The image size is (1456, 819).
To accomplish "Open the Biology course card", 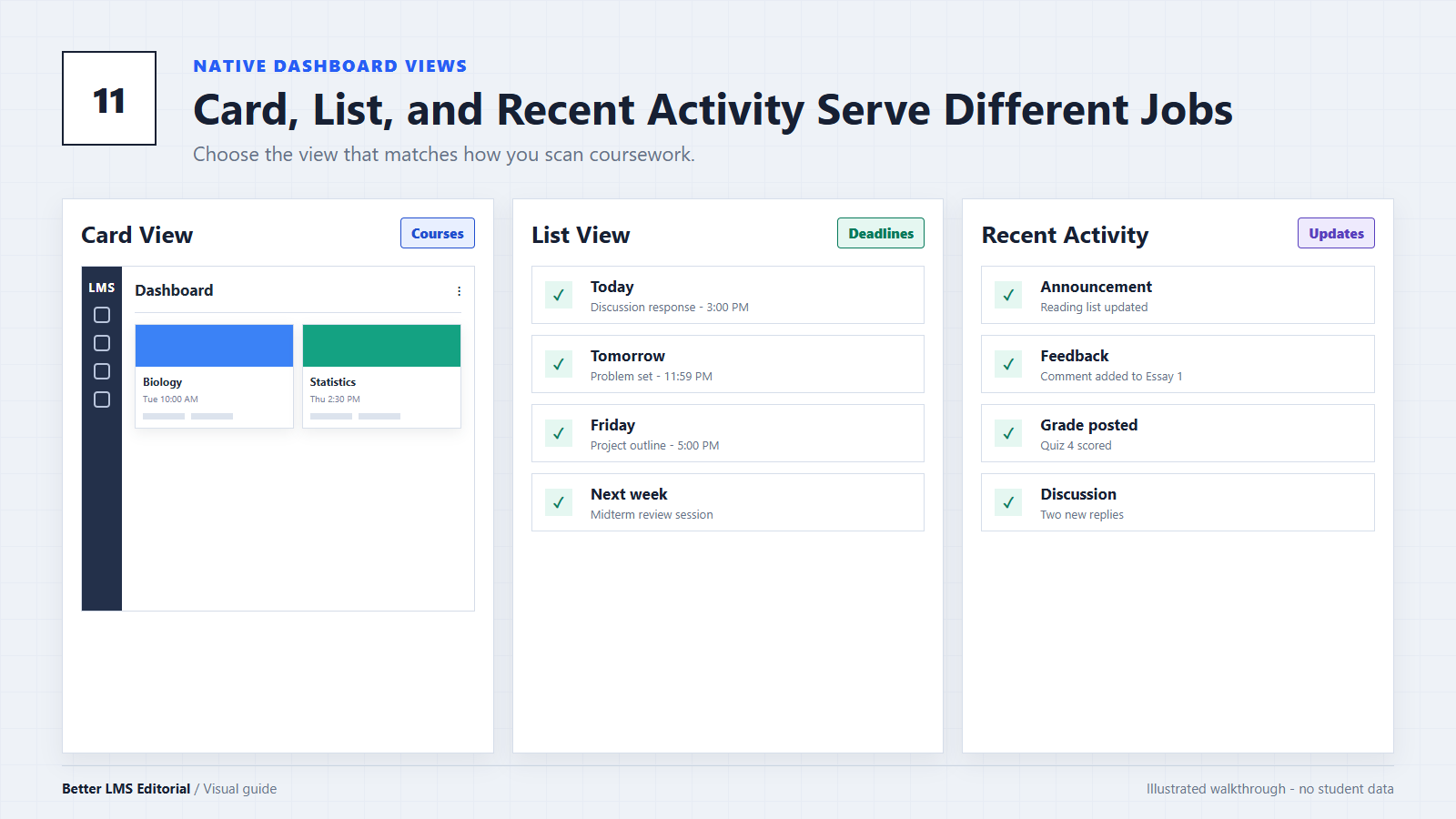I will click(214, 376).
